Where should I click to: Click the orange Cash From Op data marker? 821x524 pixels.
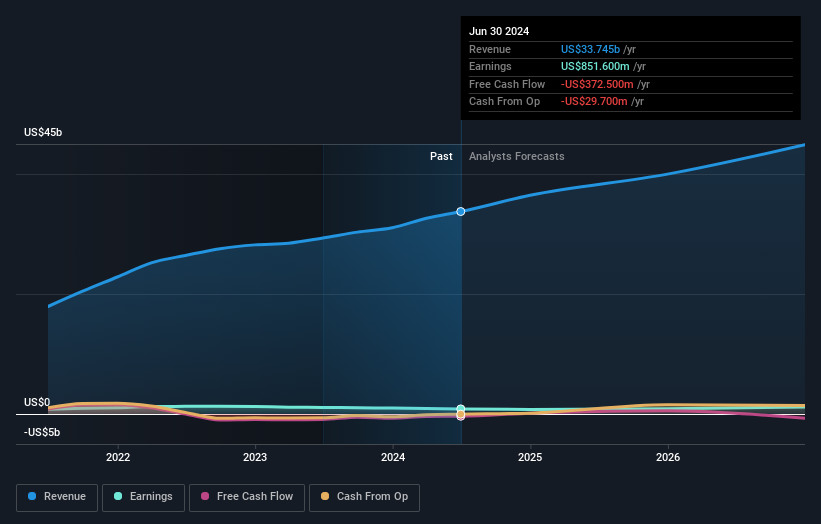click(461, 415)
